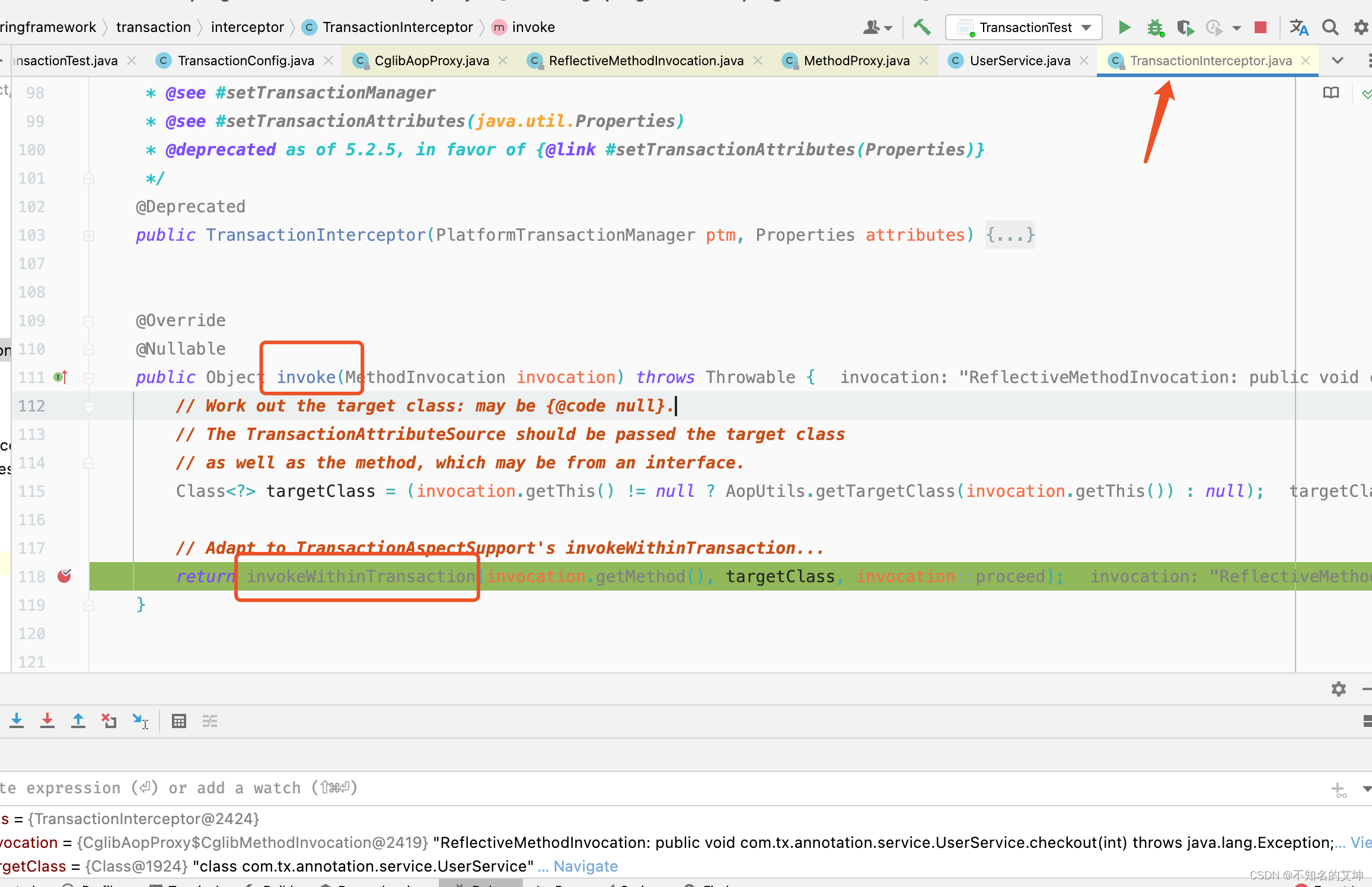This screenshot has height=887, width=1372.
Task: Click the invokeWithinTransaction call on line 118
Action: coord(361,576)
